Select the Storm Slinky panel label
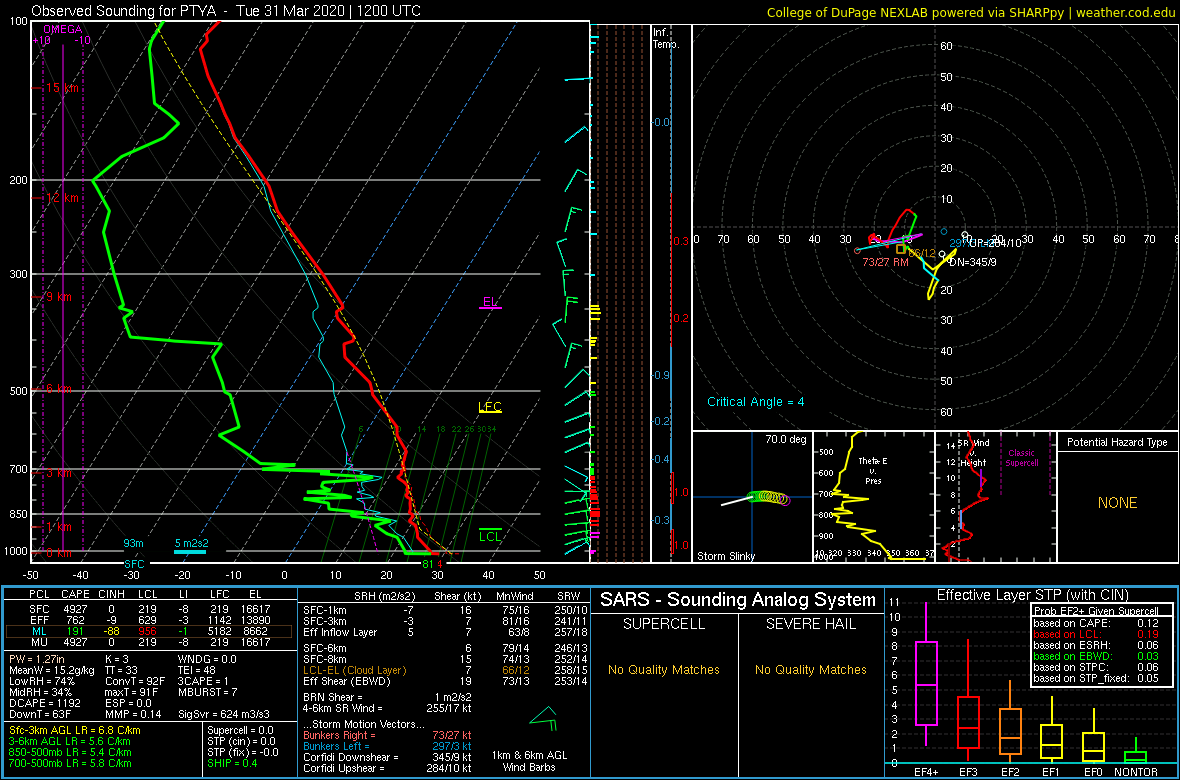Image resolution: width=1180 pixels, height=780 pixels. pos(726,556)
